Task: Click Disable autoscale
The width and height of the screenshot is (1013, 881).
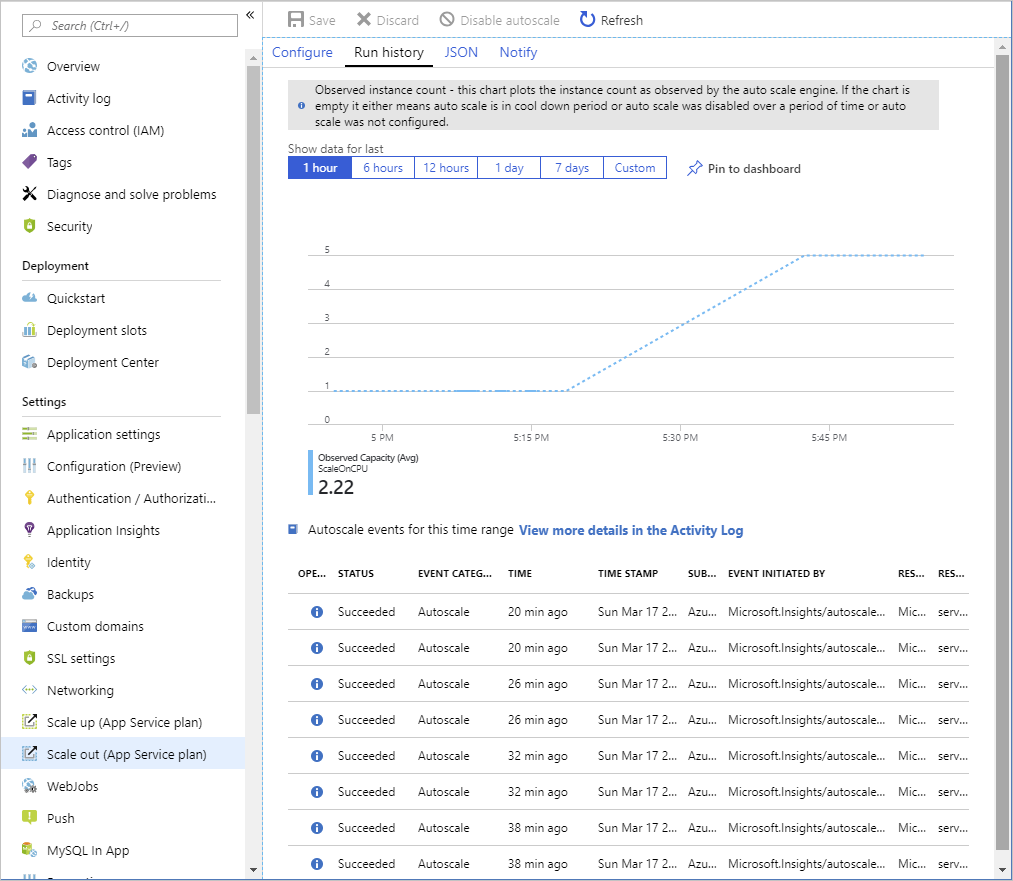Action: 499,20
